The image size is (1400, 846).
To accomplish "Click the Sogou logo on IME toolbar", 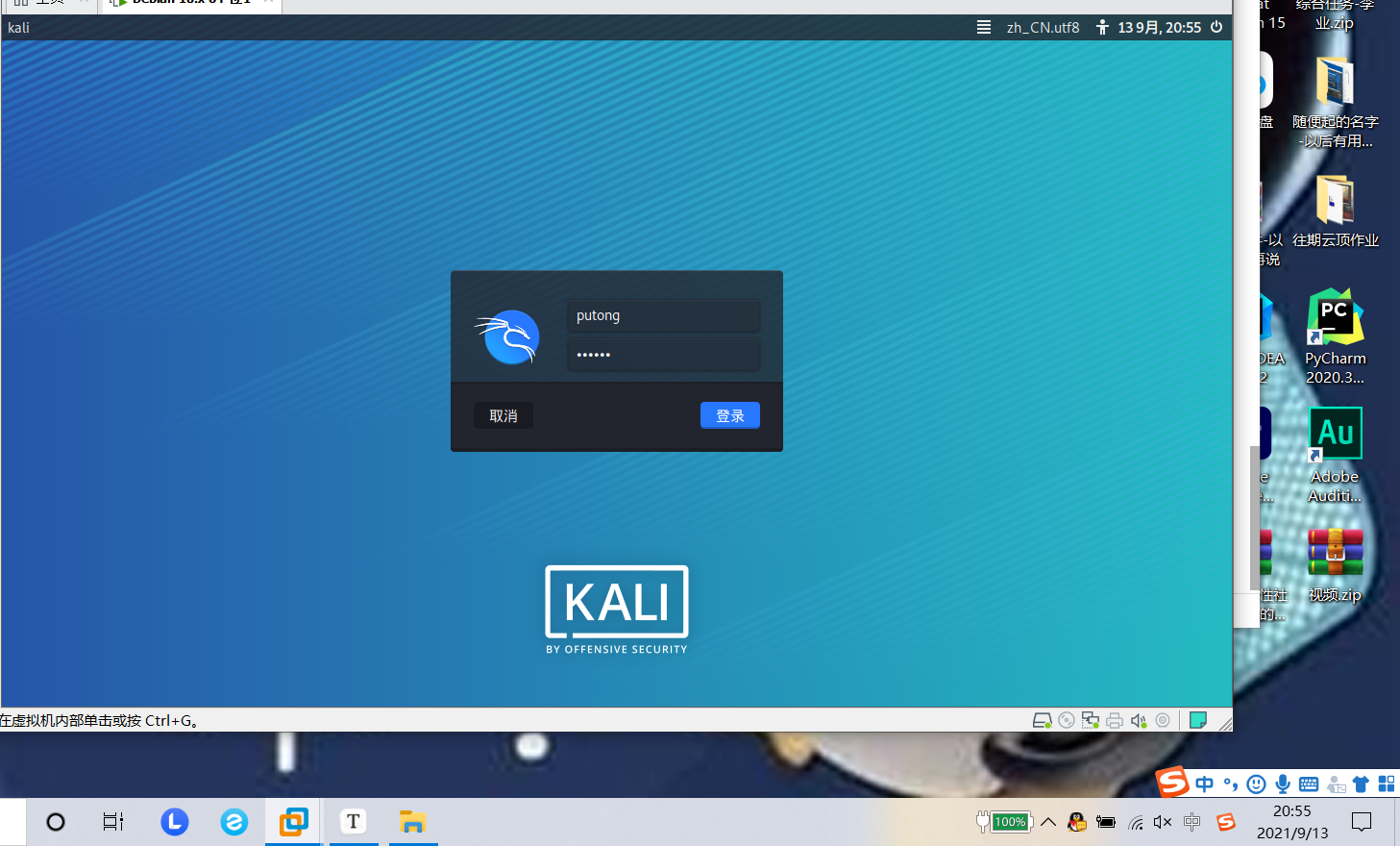I will [1172, 783].
